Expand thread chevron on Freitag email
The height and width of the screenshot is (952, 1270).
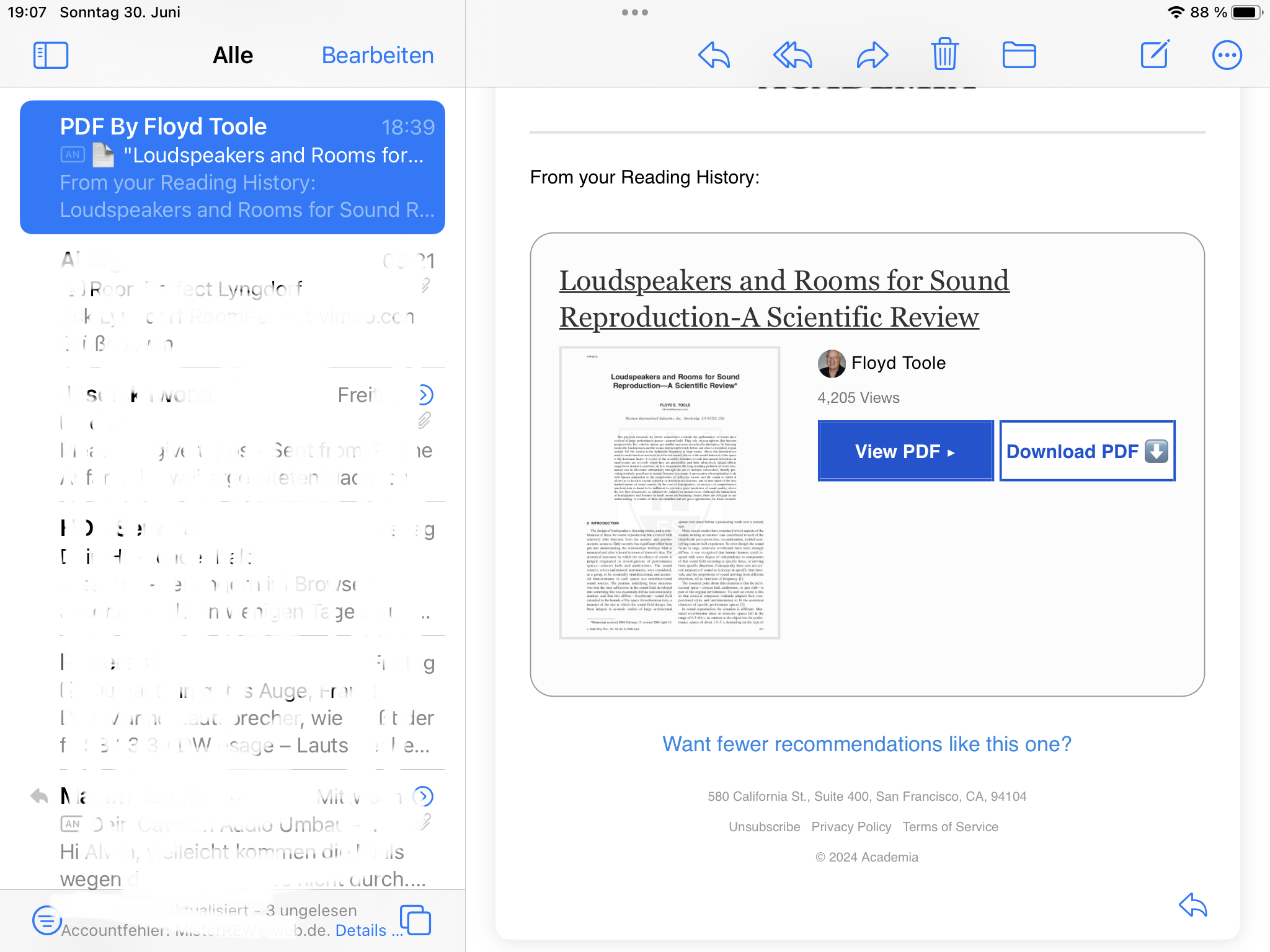(x=424, y=395)
